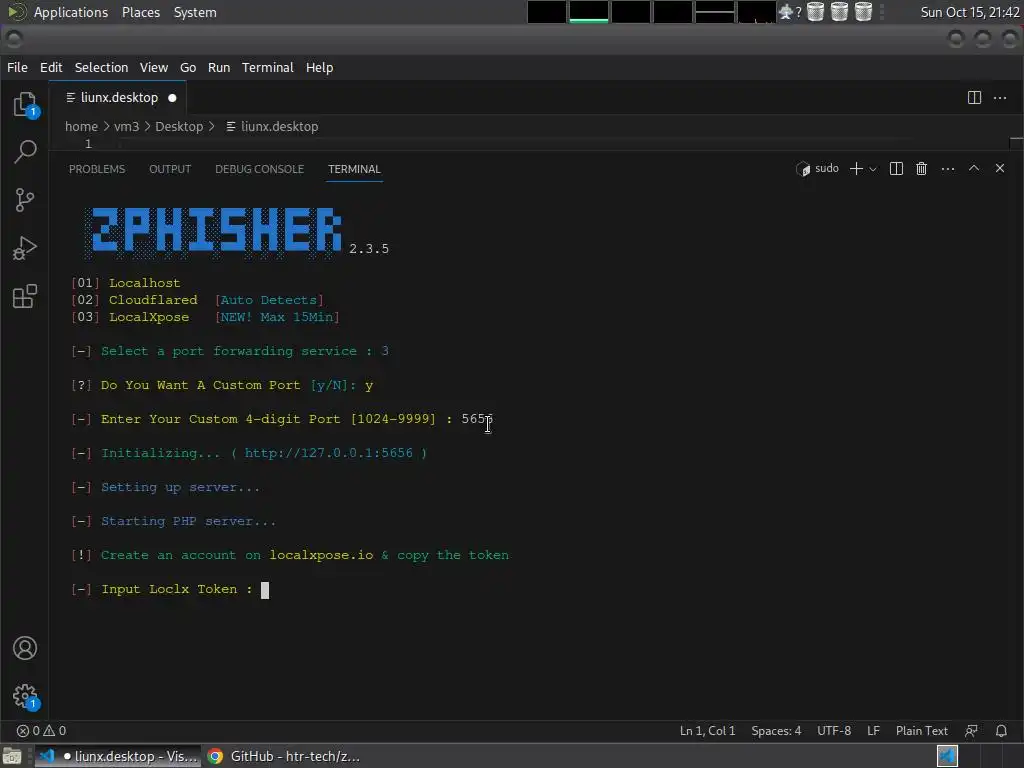Click the errors and warnings status indicator
The image size is (1024, 768).
click(41, 731)
